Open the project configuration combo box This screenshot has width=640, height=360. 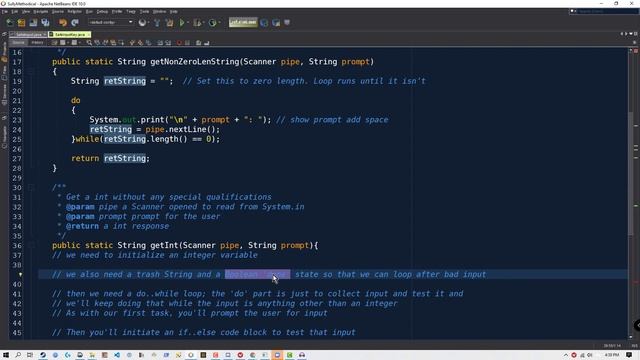(x=111, y=22)
